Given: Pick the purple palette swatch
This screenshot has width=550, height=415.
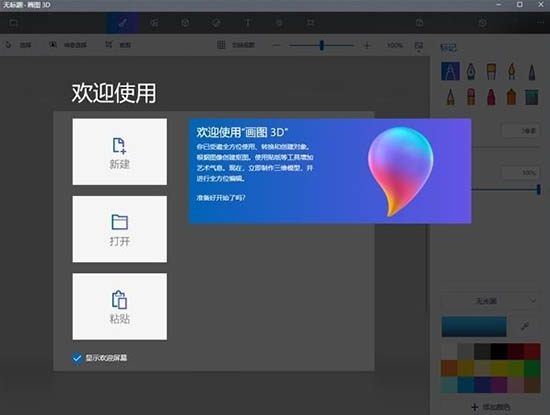Looking at the screenshot, I should pos(498,384).
